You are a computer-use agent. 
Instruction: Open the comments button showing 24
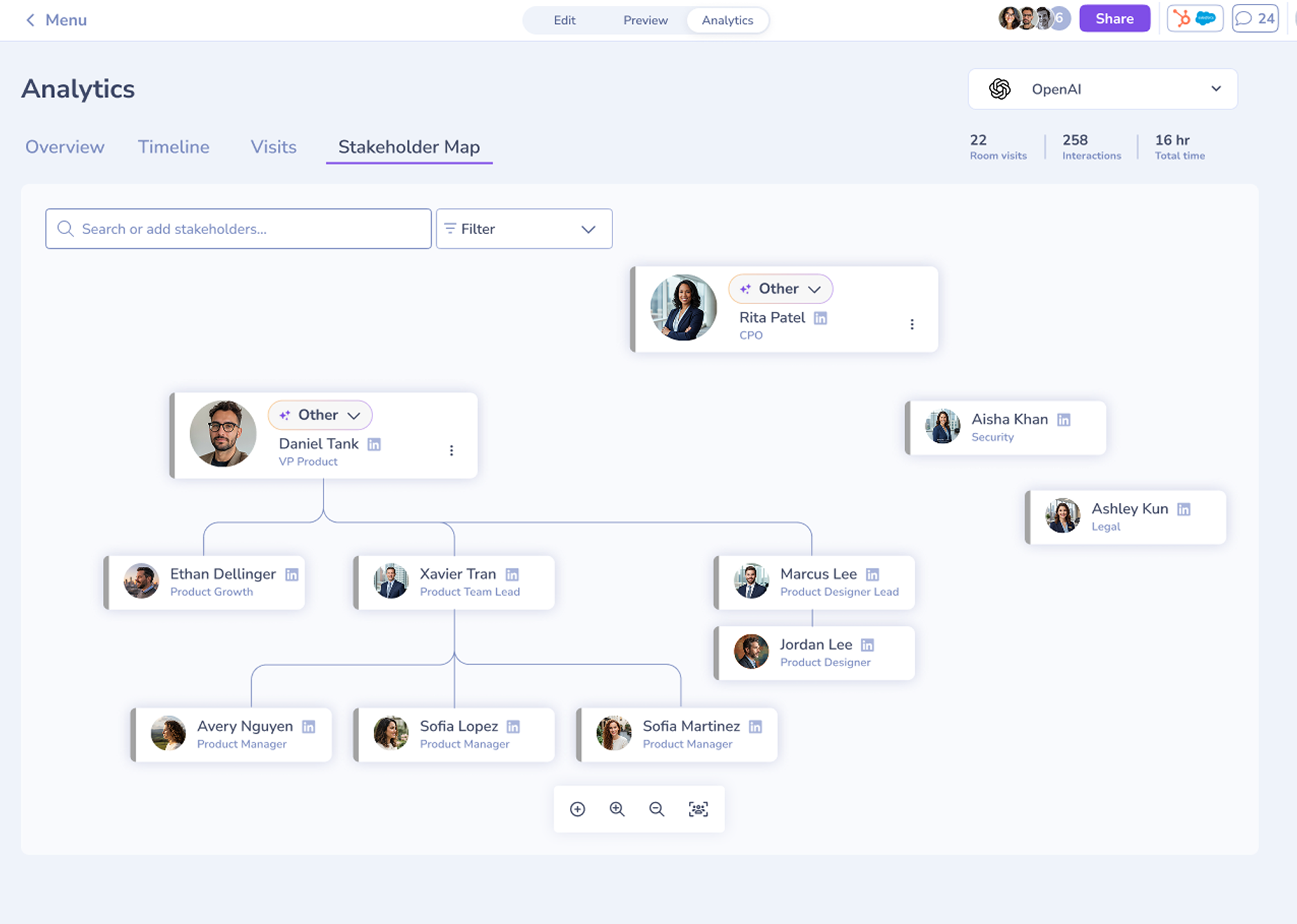[x=1255, y=19]
